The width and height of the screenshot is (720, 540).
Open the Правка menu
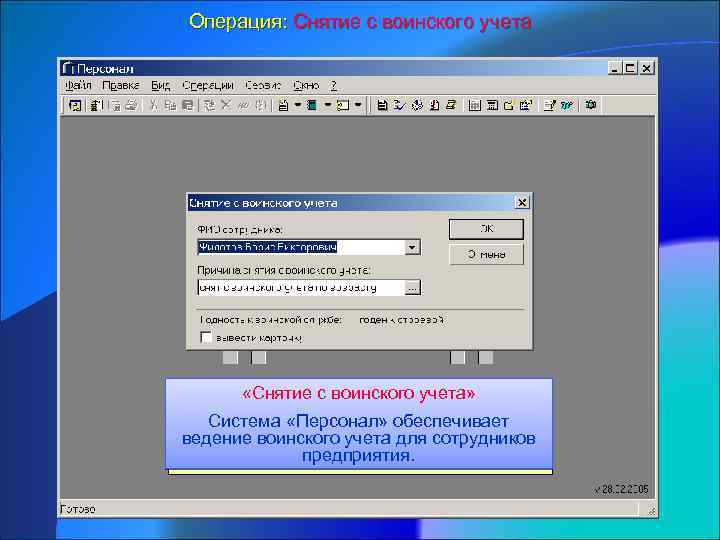(121, 85)
